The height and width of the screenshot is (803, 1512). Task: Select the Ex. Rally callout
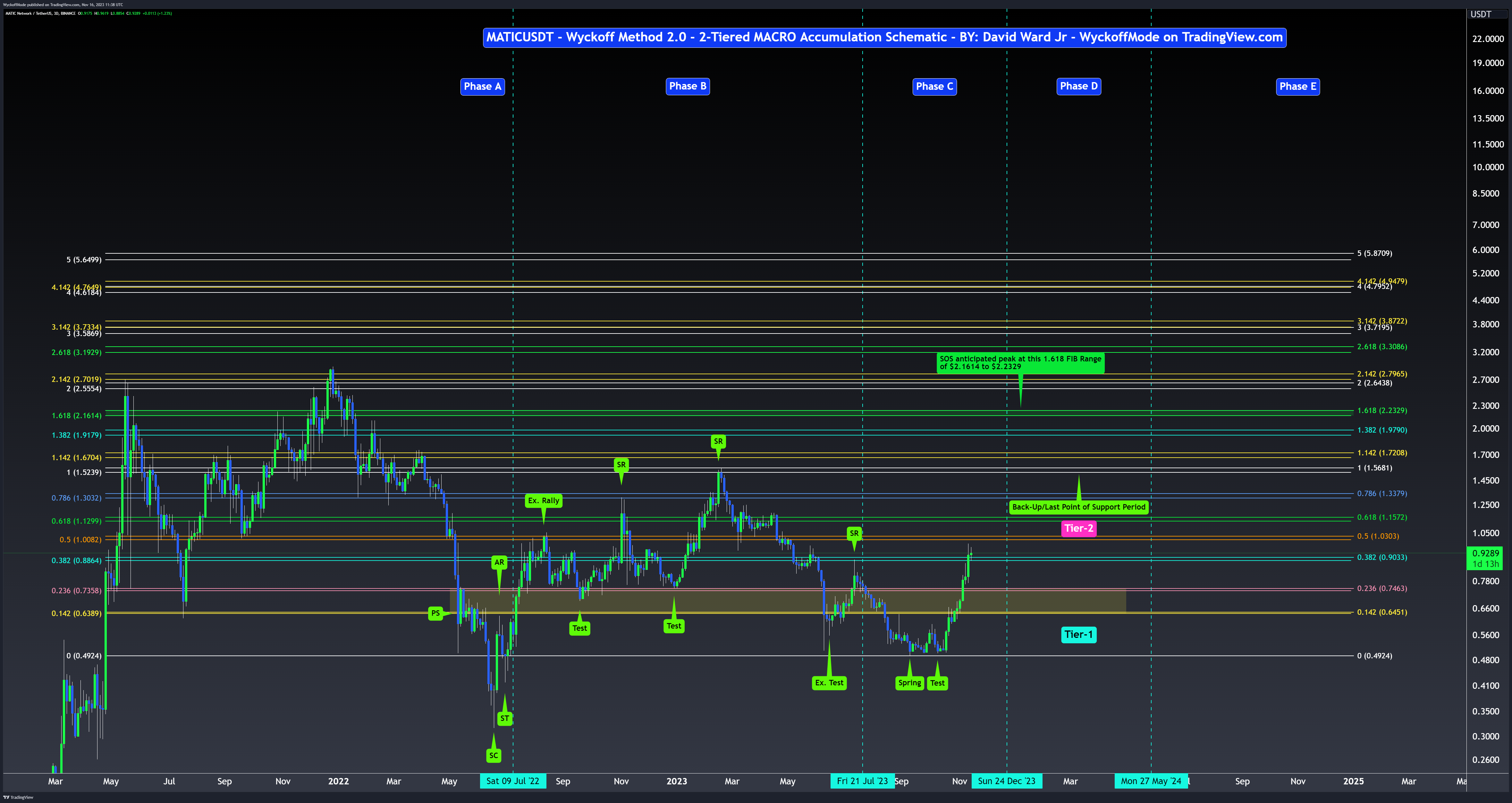click(x=544, y=501)
